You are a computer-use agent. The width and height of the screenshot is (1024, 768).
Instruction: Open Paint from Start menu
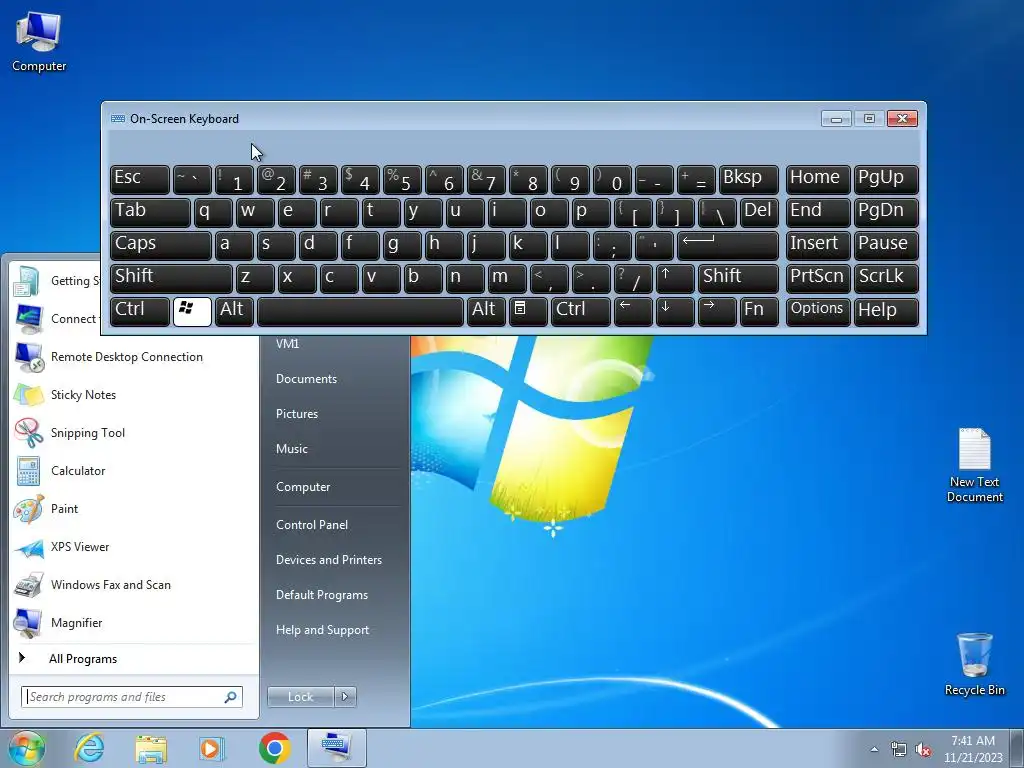[134, 509]
